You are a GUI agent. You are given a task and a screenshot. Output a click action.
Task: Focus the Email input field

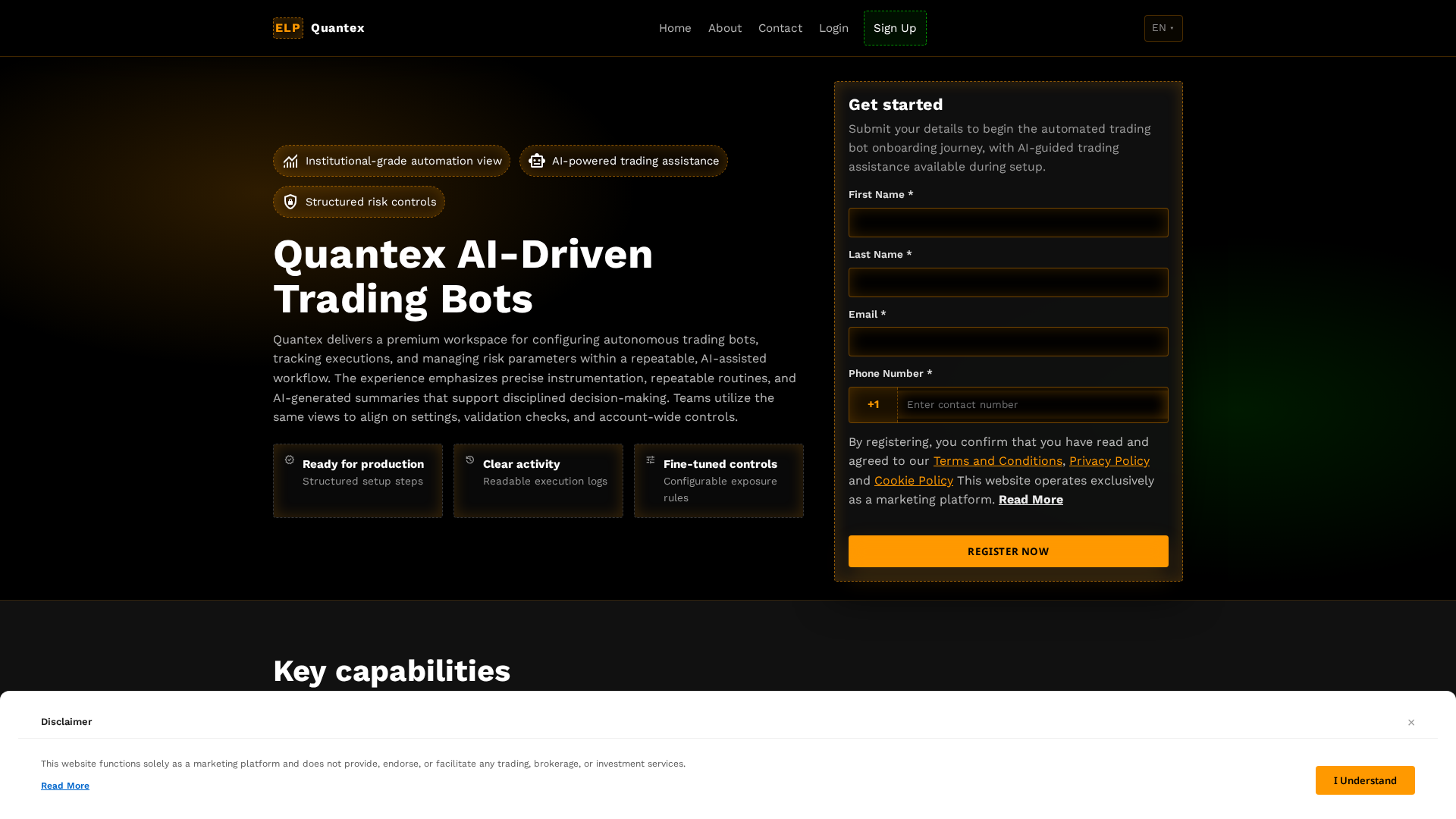point(1009,342)
